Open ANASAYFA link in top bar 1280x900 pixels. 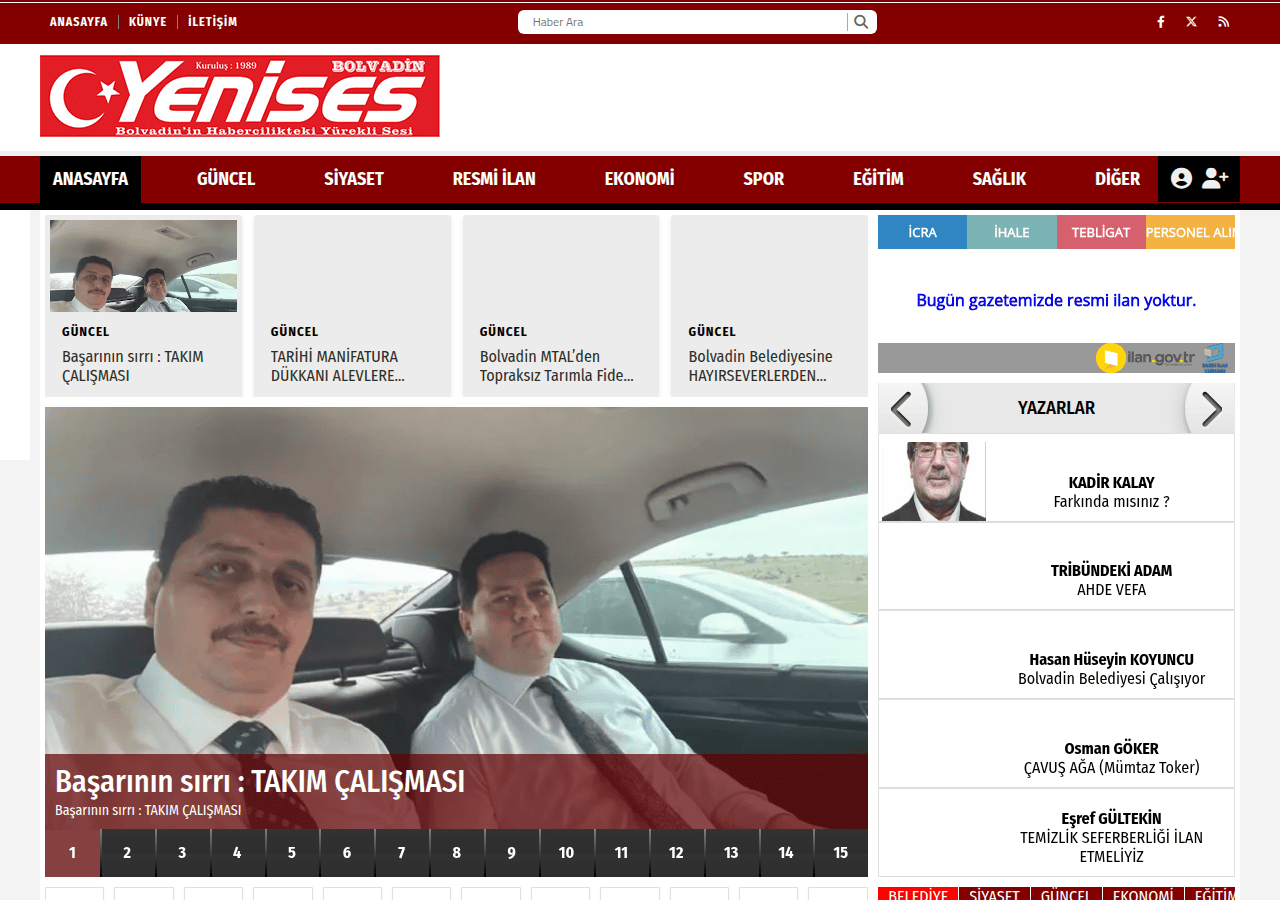click(78, 22)
